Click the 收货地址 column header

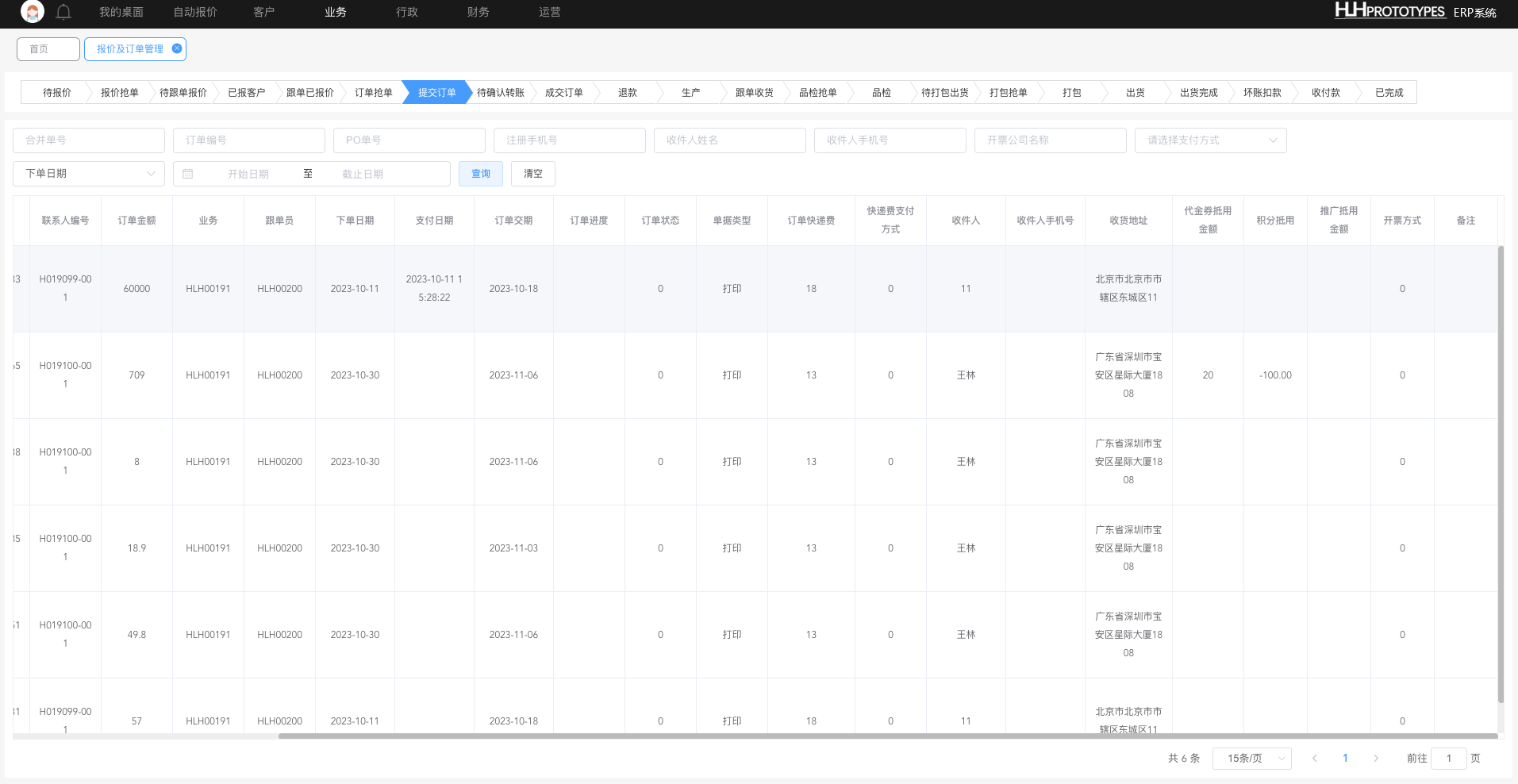tap(1128, 221)
